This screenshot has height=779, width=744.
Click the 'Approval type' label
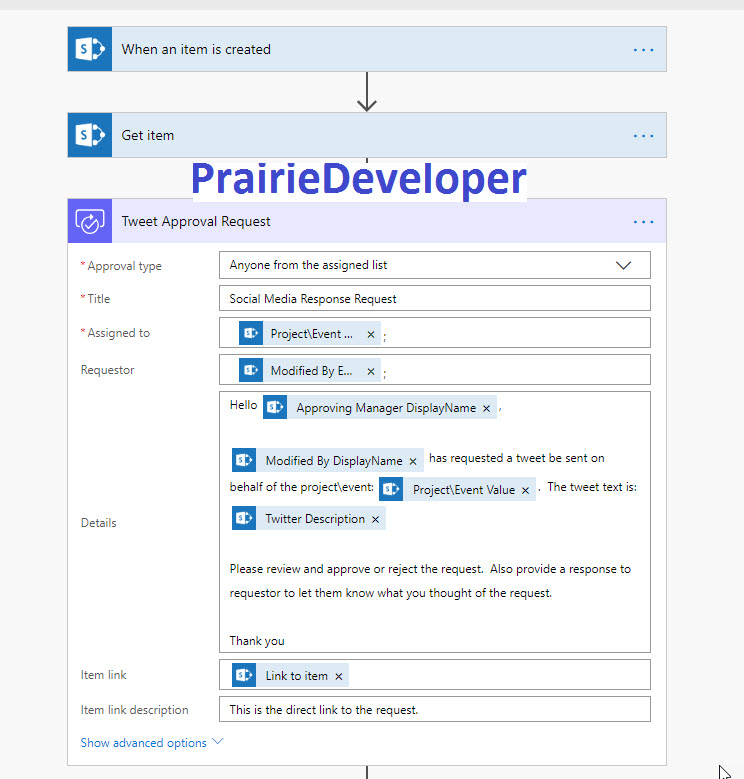[x=124, y=266]
